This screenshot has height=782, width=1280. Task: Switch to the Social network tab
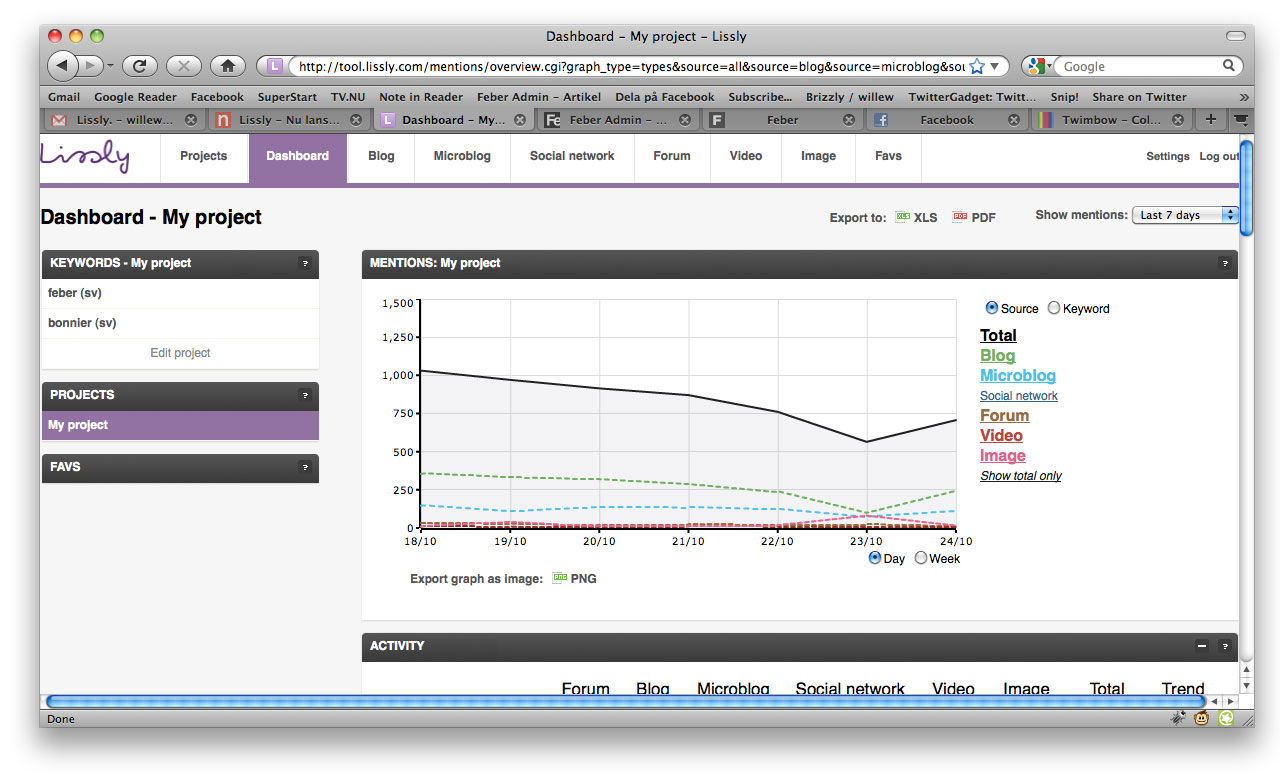click(572, 156)
